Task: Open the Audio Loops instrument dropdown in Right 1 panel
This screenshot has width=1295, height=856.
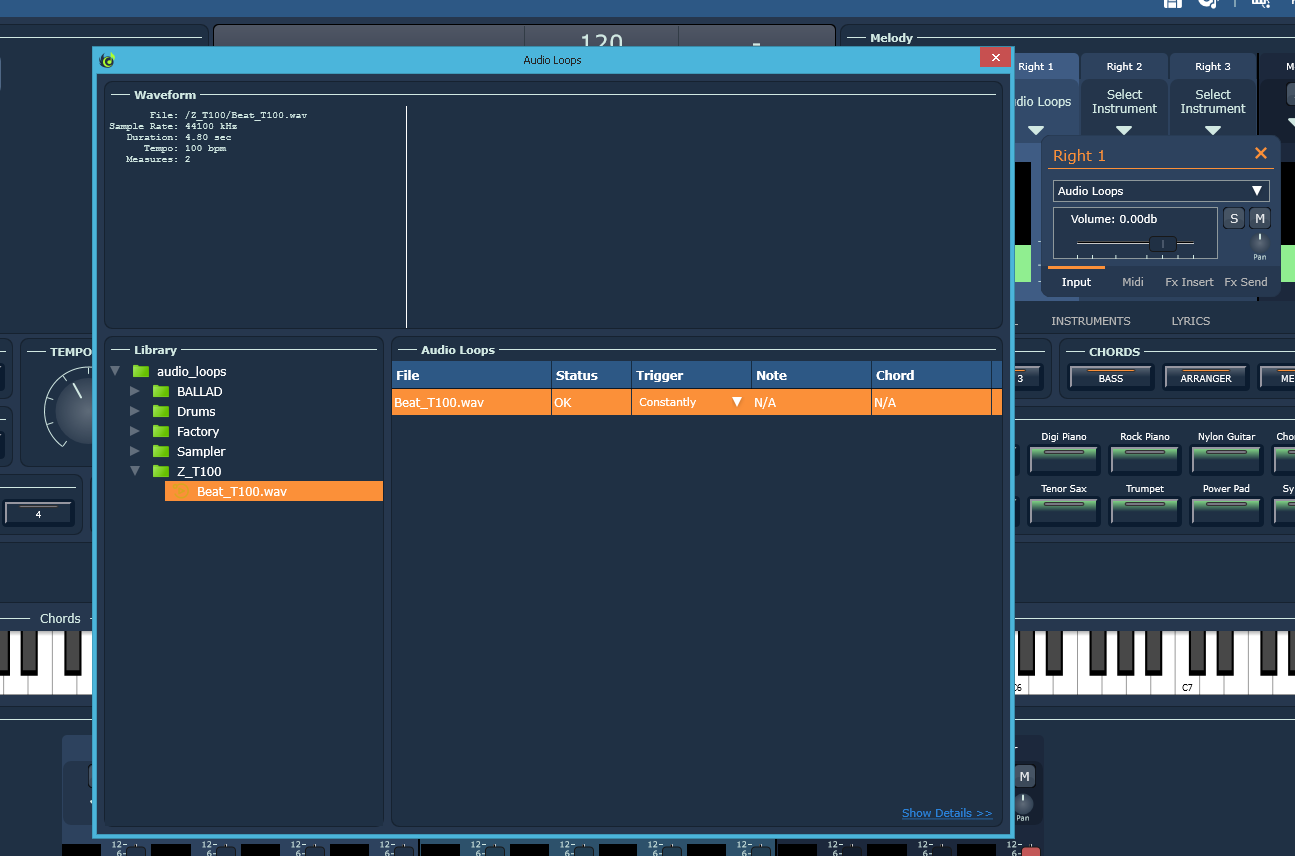Action: [x=1161, y=191]
